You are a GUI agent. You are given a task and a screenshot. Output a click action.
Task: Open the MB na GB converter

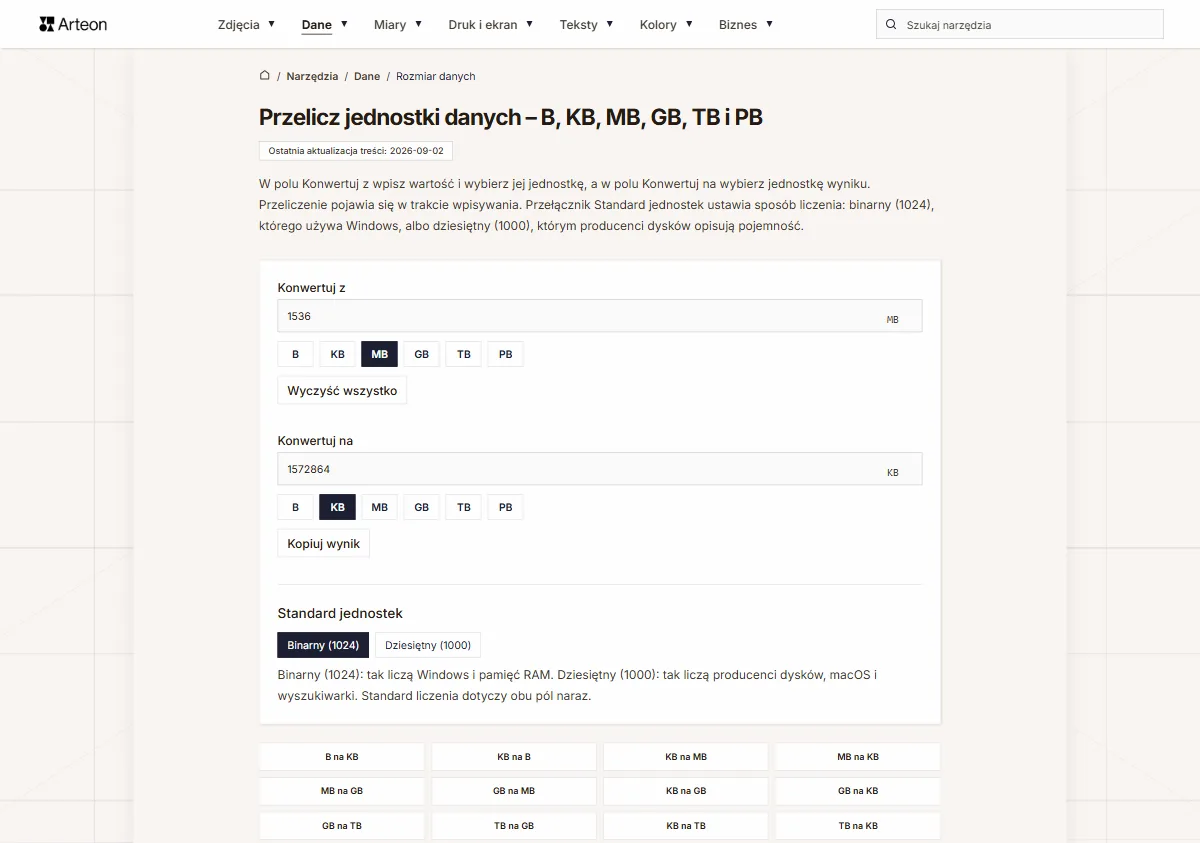342,791
